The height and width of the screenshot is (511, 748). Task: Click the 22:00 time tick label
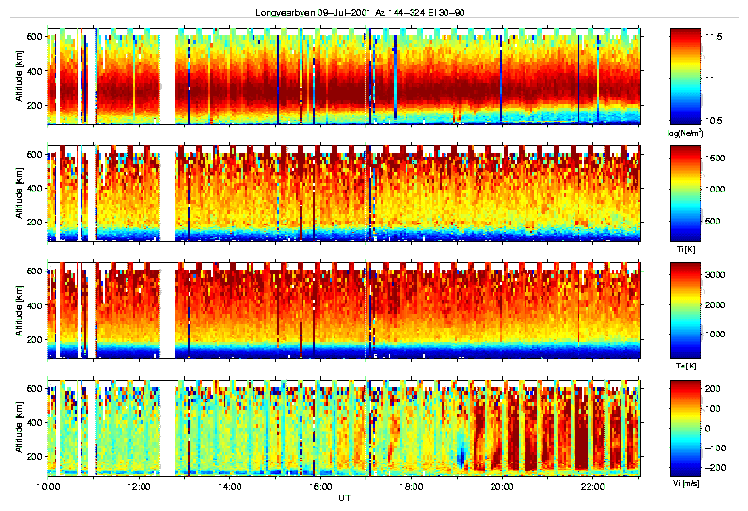pyautogui.click(x=593, y=486)
